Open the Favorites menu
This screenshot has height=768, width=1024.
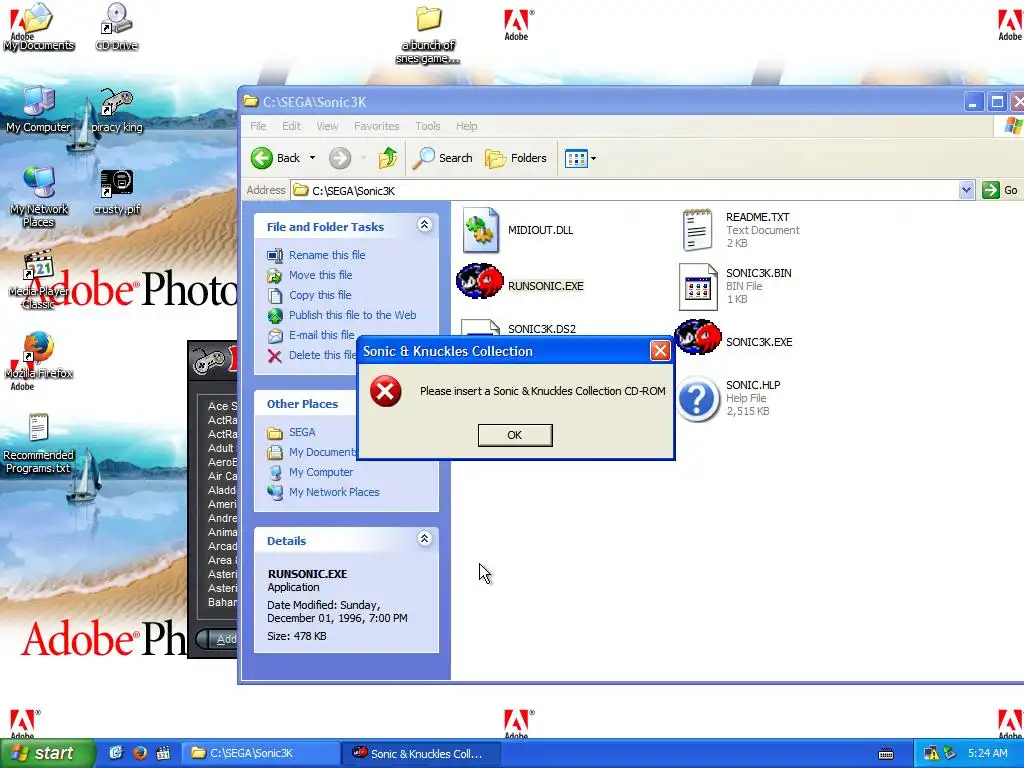376,126
